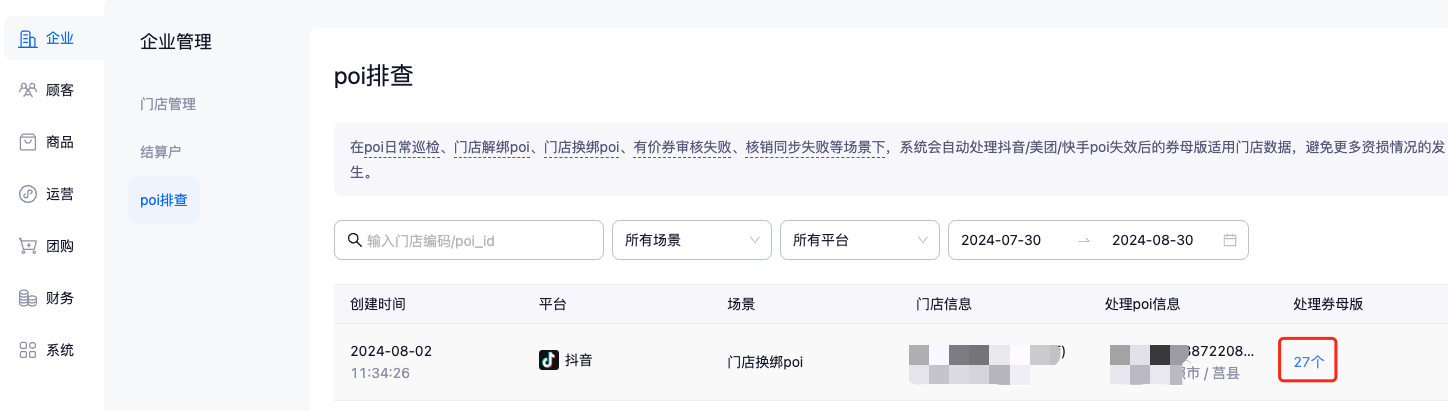The height and width of the screenshot is (411, 1448).
Task: Click the 系统 grid icon
Action: [28, 350]
